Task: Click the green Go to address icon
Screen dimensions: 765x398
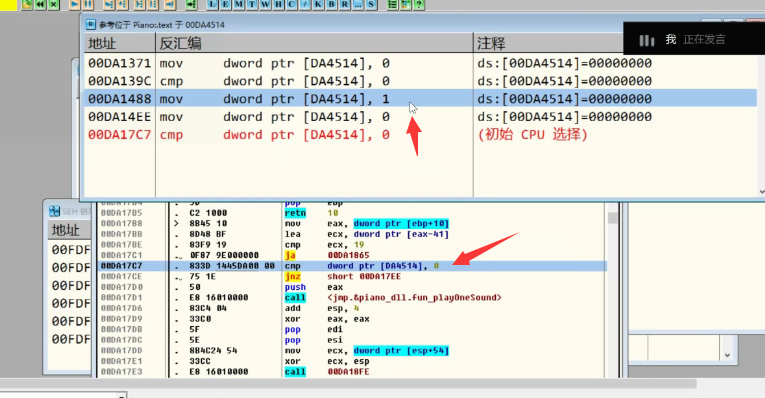Action: tap(191, 4)
